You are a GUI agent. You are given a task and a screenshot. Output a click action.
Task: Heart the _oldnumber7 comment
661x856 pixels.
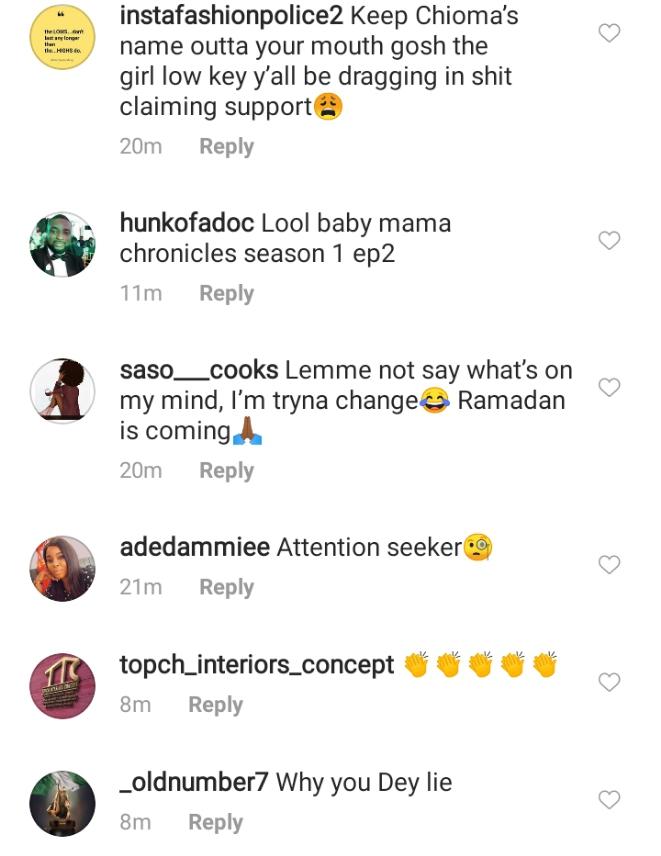(x=608, y=799)
